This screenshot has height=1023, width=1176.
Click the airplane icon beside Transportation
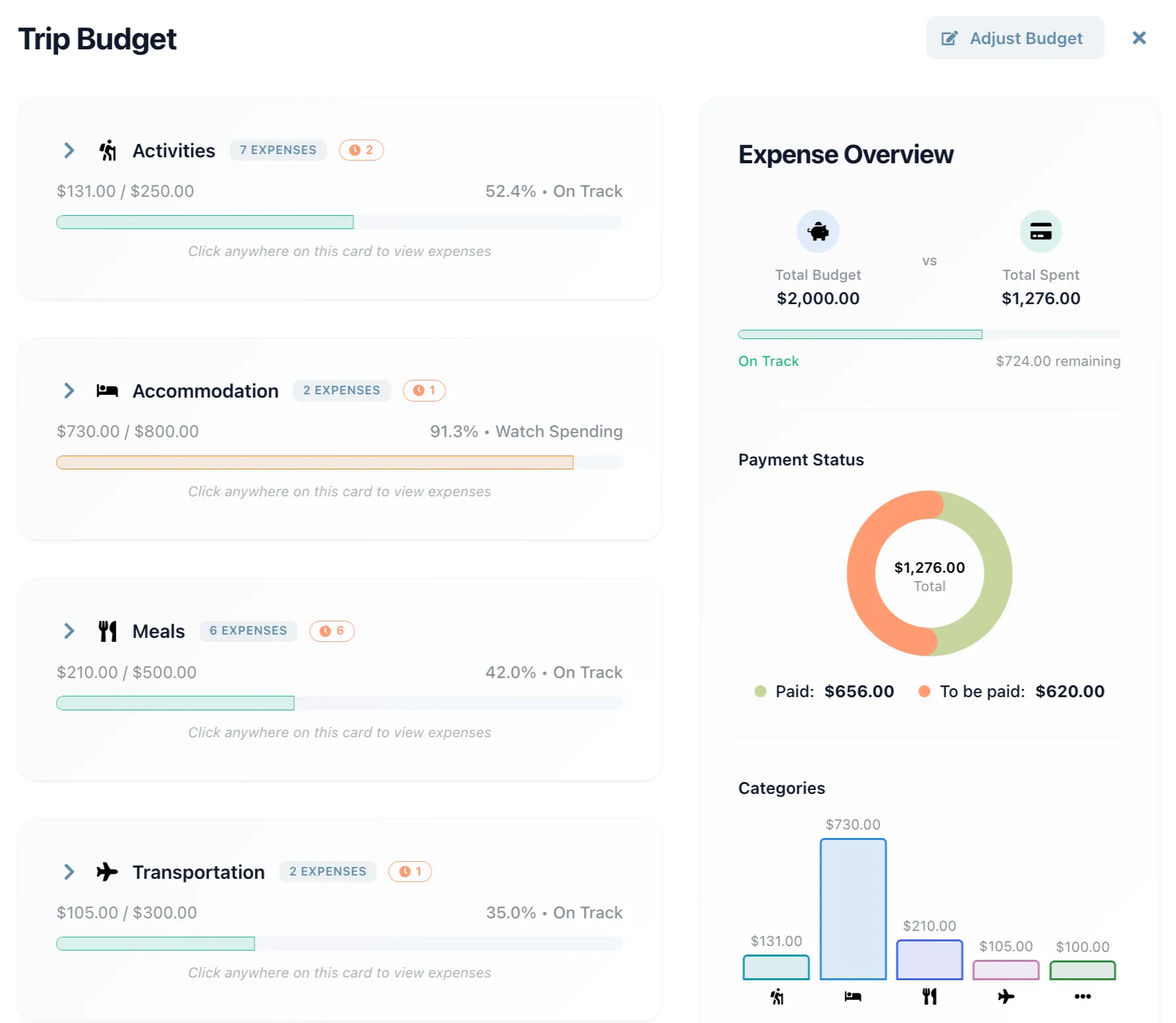click(107, 872)
